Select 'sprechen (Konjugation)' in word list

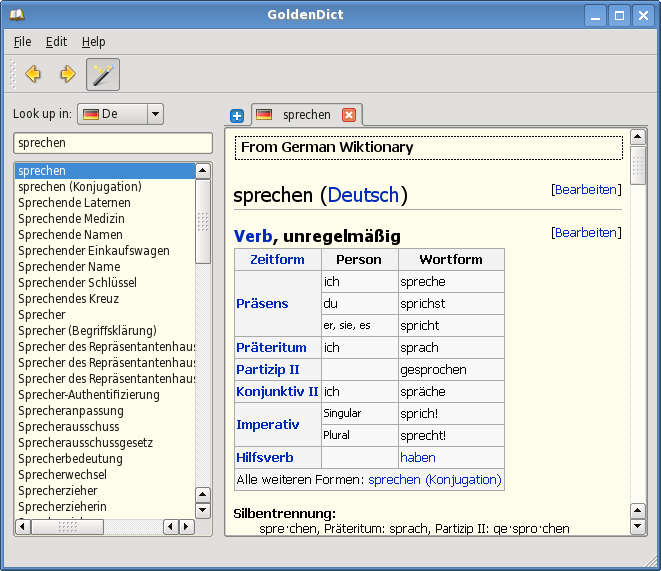tap(80, 187)
